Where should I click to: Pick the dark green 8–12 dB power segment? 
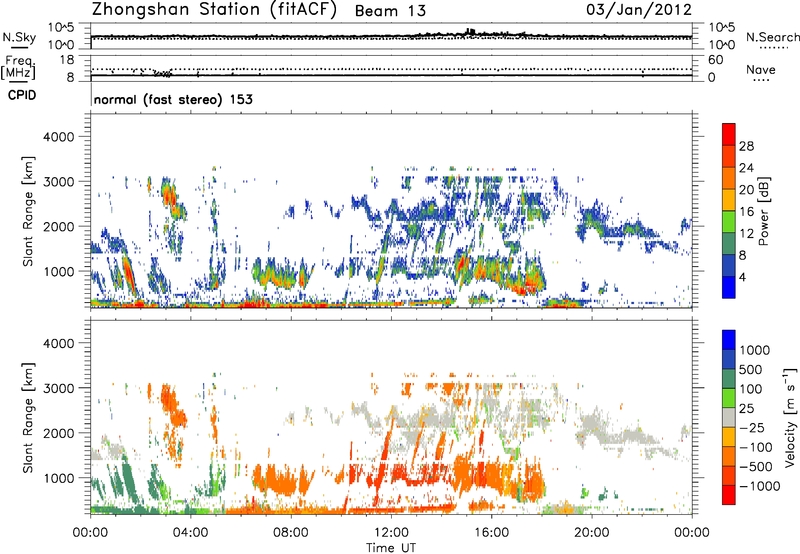(729, 244)
